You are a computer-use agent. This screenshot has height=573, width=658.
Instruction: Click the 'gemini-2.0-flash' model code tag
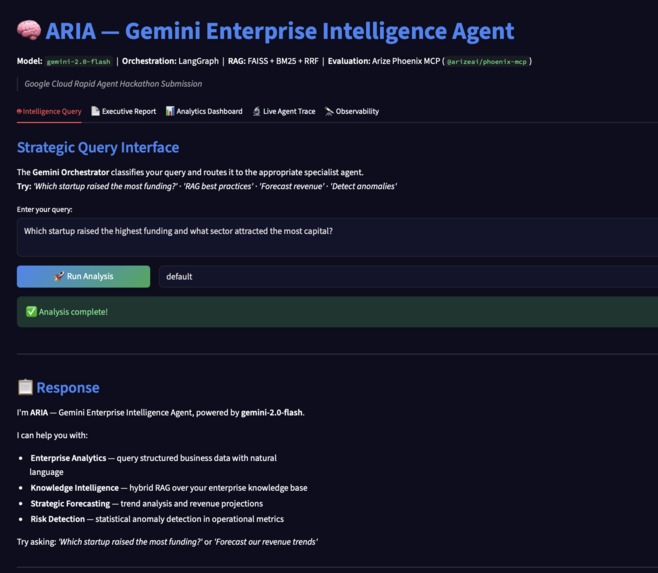tap(78, 62)
